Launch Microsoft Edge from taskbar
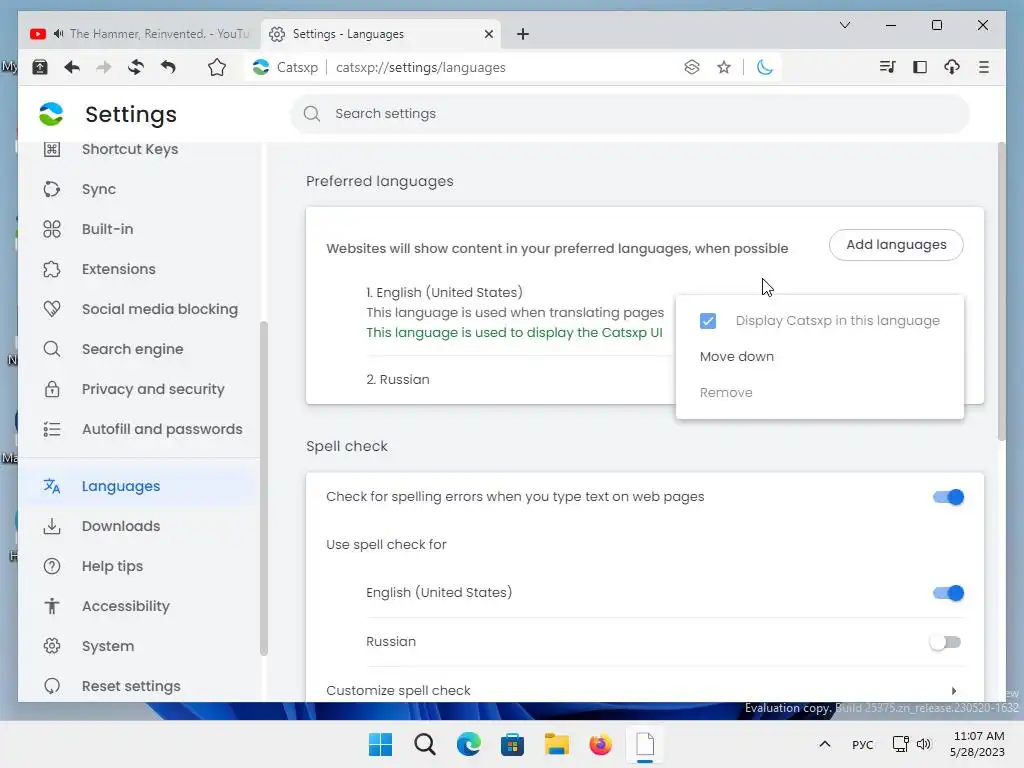The width and height of the screenshot is (1024, 768). click(468, 744)
